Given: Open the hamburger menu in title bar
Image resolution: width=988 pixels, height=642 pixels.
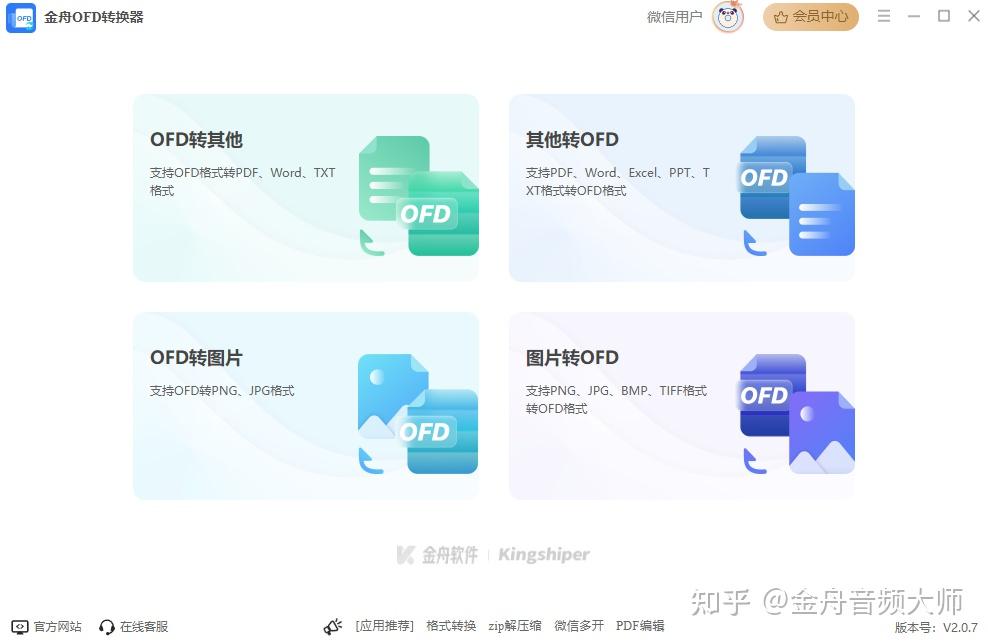Looking at the screenshot, I should click(884, 16).
